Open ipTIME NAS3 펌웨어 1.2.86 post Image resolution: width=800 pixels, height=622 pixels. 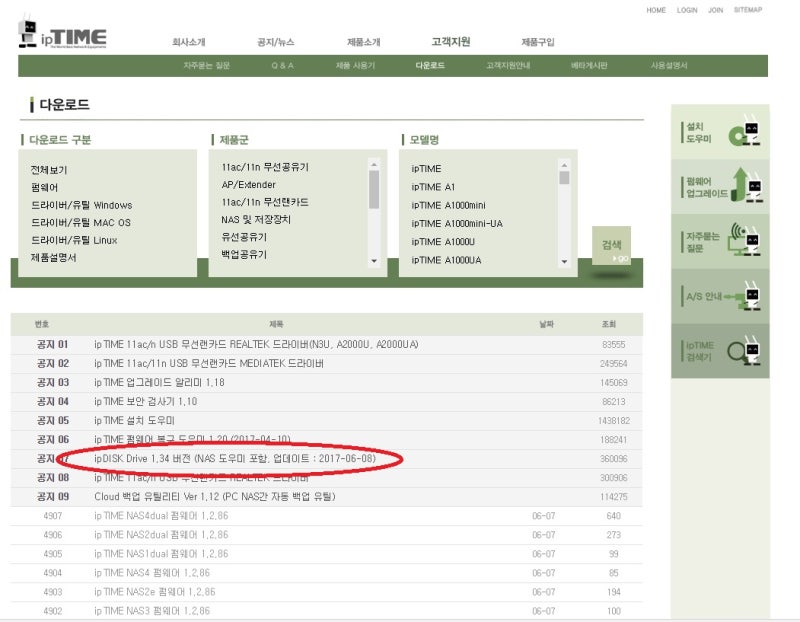(152, 611)
